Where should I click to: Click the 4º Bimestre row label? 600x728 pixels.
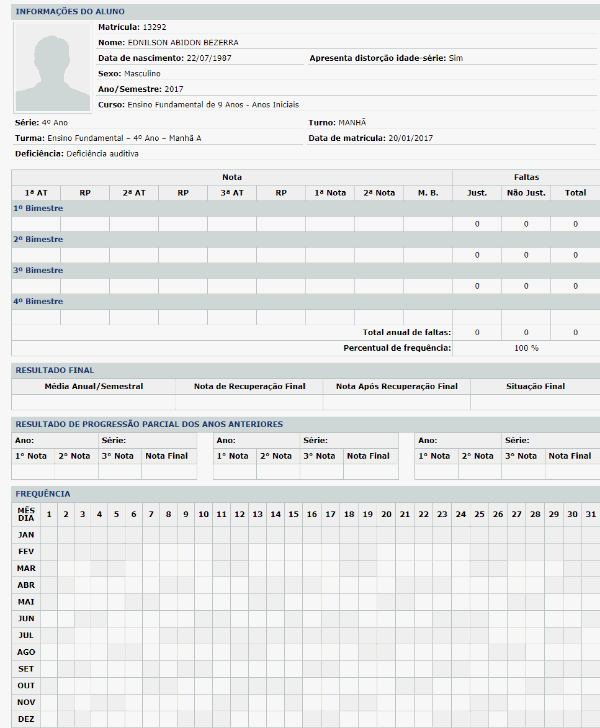coord(39,301)
